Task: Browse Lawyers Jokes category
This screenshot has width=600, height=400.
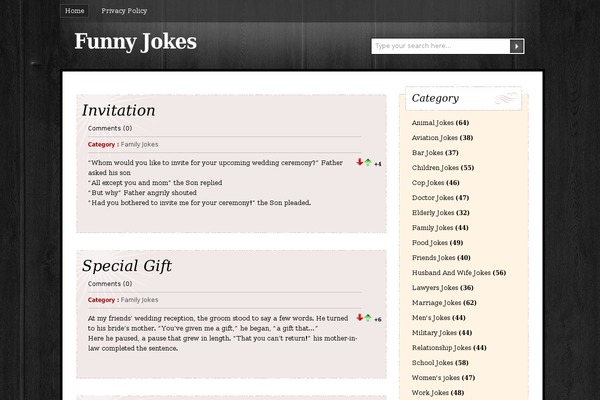Action: click(x=435, y=288)
